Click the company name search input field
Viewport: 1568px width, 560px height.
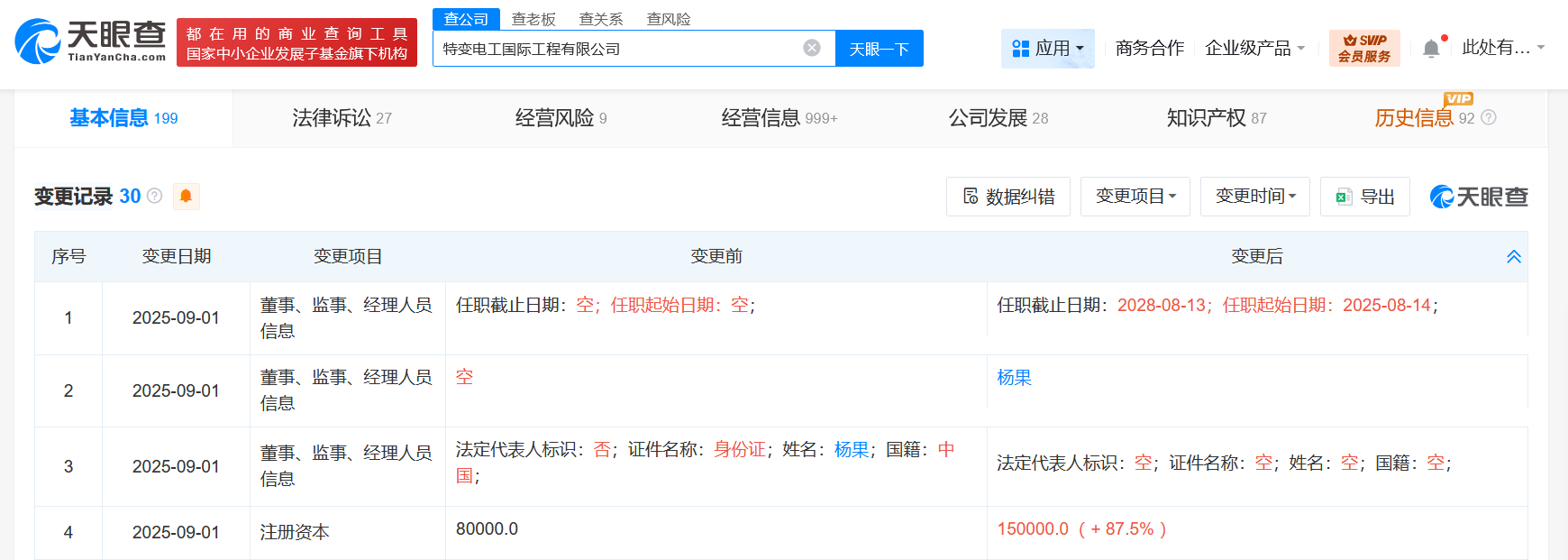(x=613, y=49)
